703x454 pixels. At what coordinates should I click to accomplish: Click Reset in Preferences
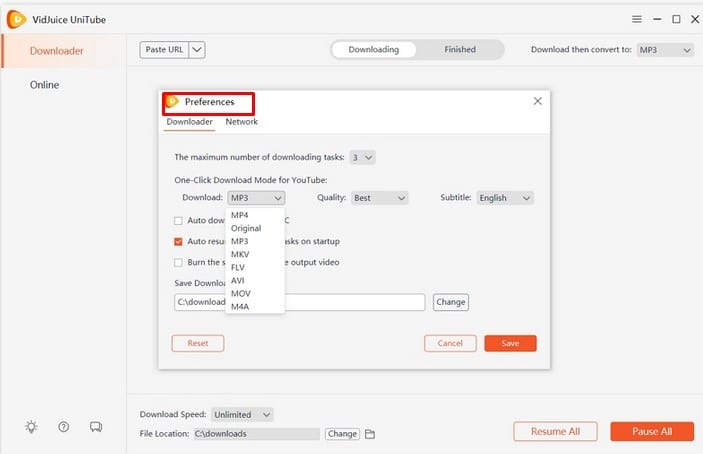click(x=198, y=343)
